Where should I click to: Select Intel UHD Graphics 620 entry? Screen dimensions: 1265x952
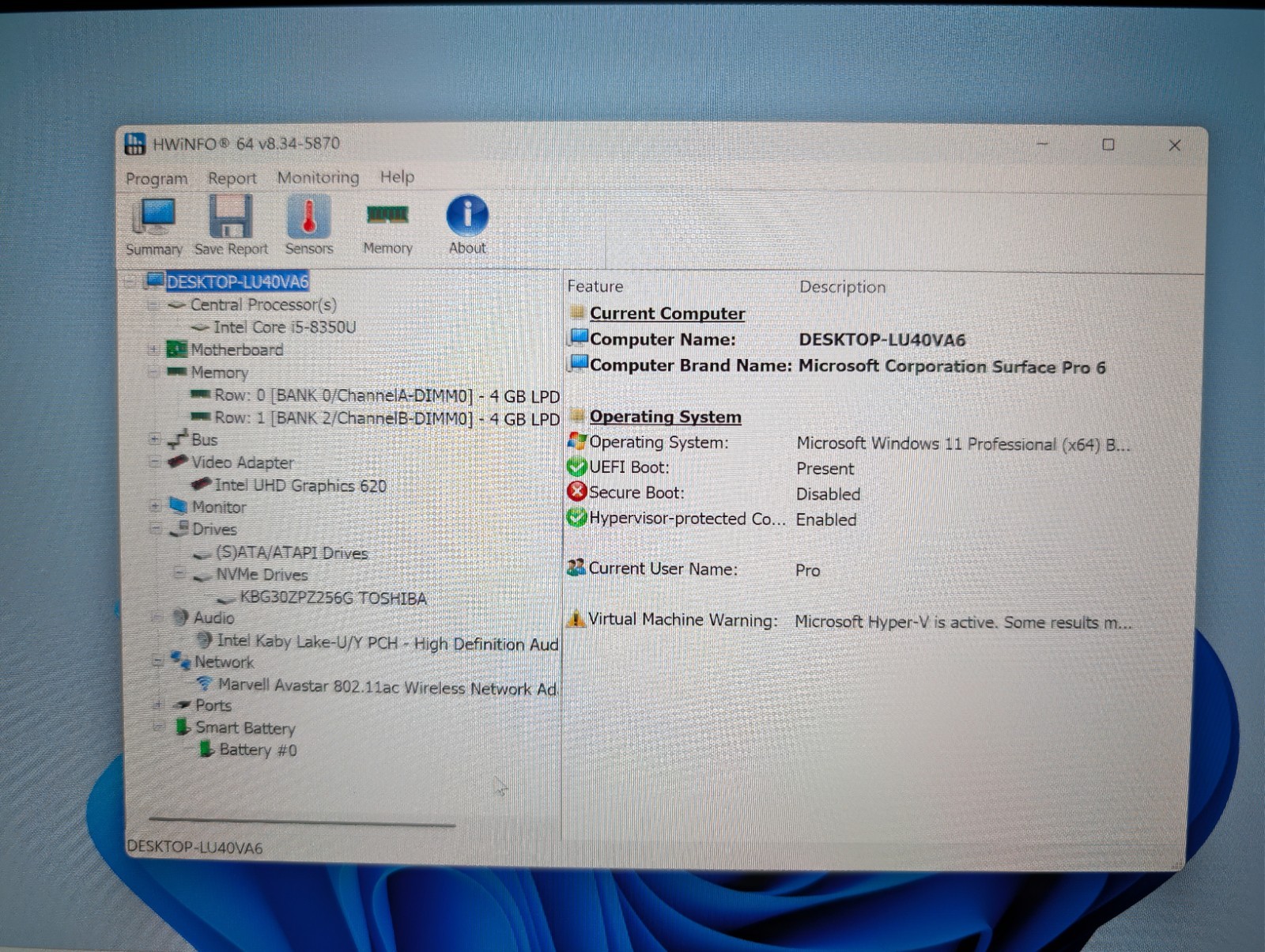pyautogui.click(x=300, y=485)
